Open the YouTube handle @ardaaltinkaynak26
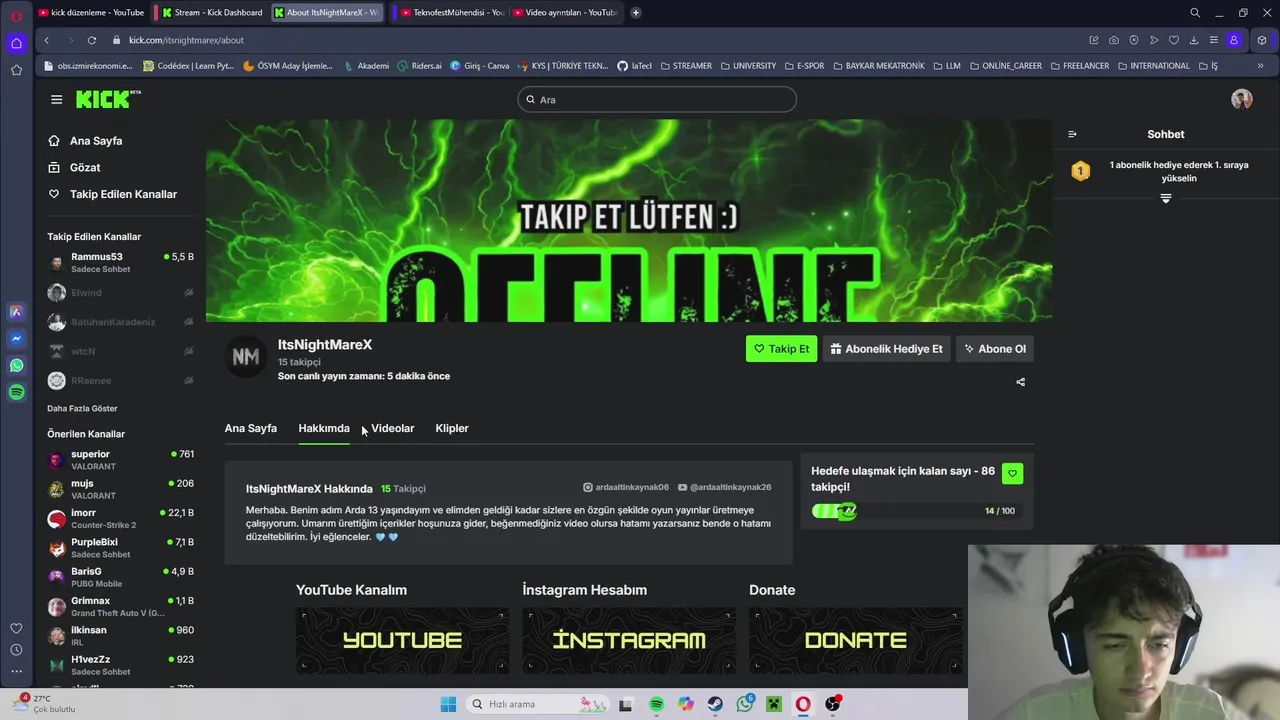 click(x=724, y=487)
